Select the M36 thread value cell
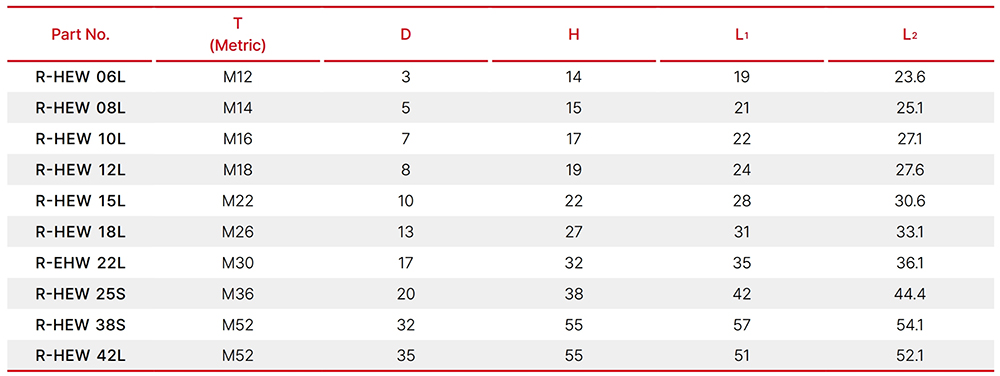Viewport: 1000px width, 376px height. [238, 294]
